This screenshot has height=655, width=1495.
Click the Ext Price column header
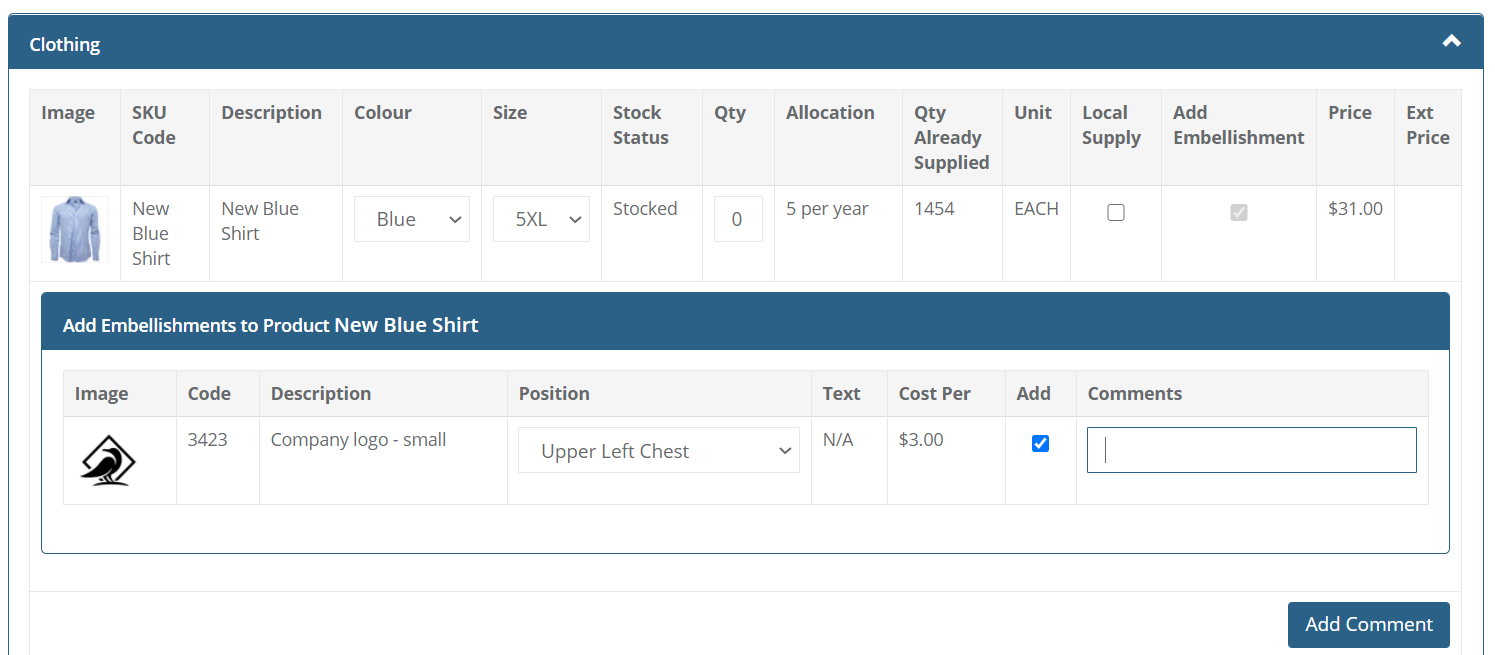click(x=1427, y=125)
